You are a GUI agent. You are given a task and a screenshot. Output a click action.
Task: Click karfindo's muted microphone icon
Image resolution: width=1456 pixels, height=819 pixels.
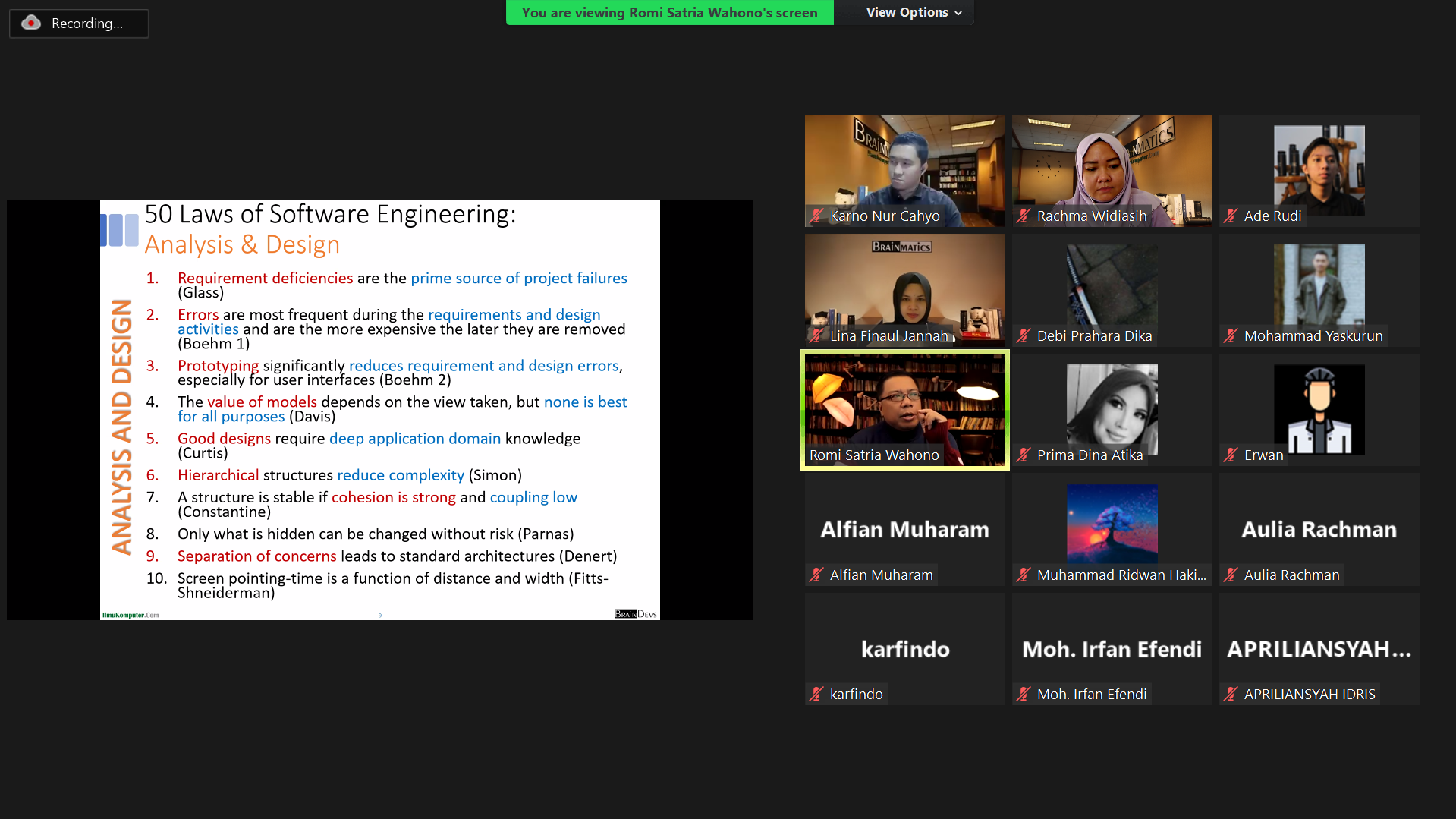pos(816,695)
